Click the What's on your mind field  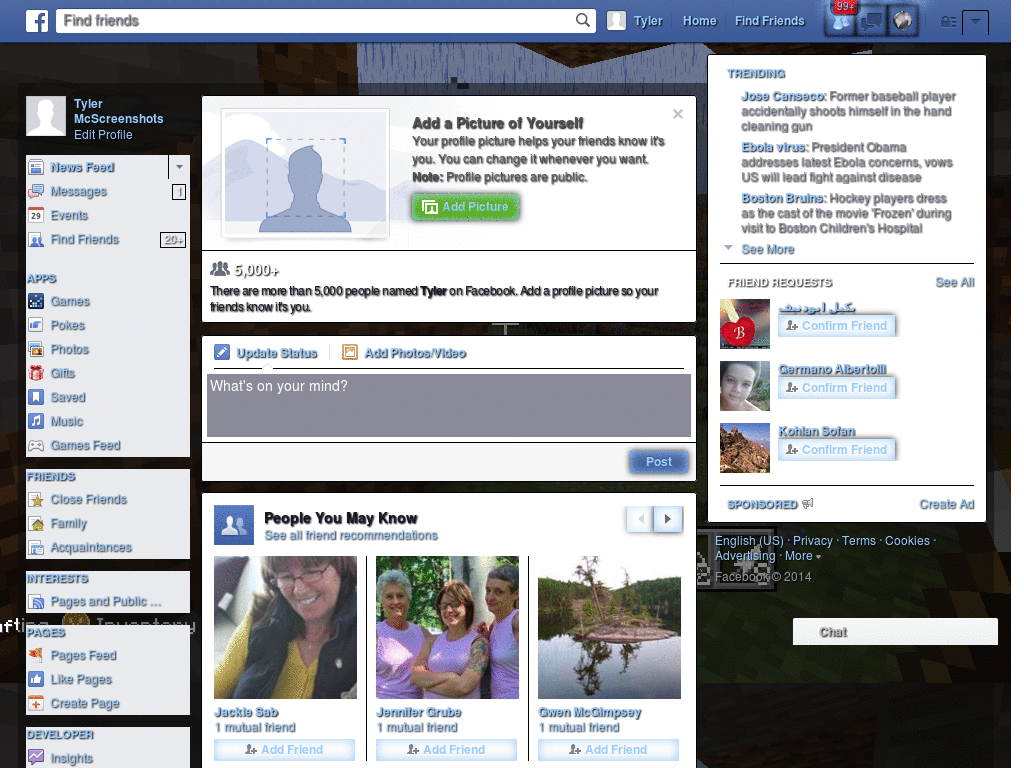point(448,403)
